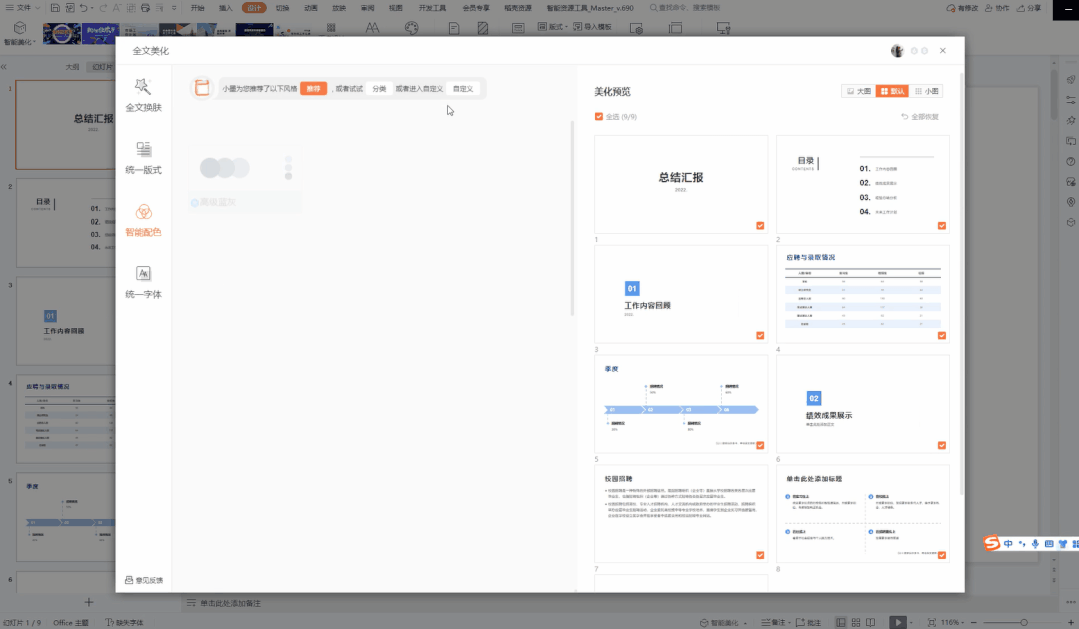Uncheck preview slide 2 目录 checkbox
This screenshot has height=629, width=1079.
[x=942, y=226]
